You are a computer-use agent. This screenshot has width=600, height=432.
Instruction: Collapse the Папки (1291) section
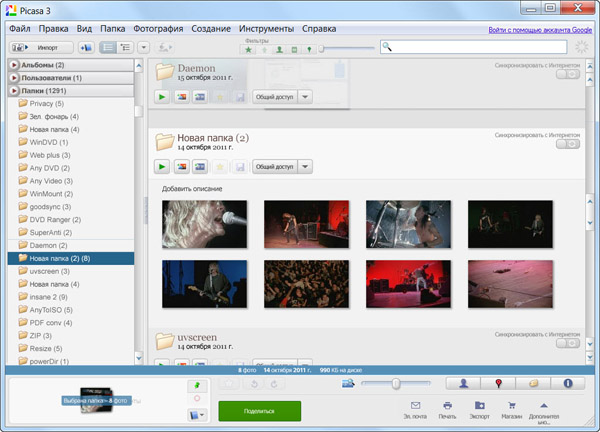click(14, 91)
